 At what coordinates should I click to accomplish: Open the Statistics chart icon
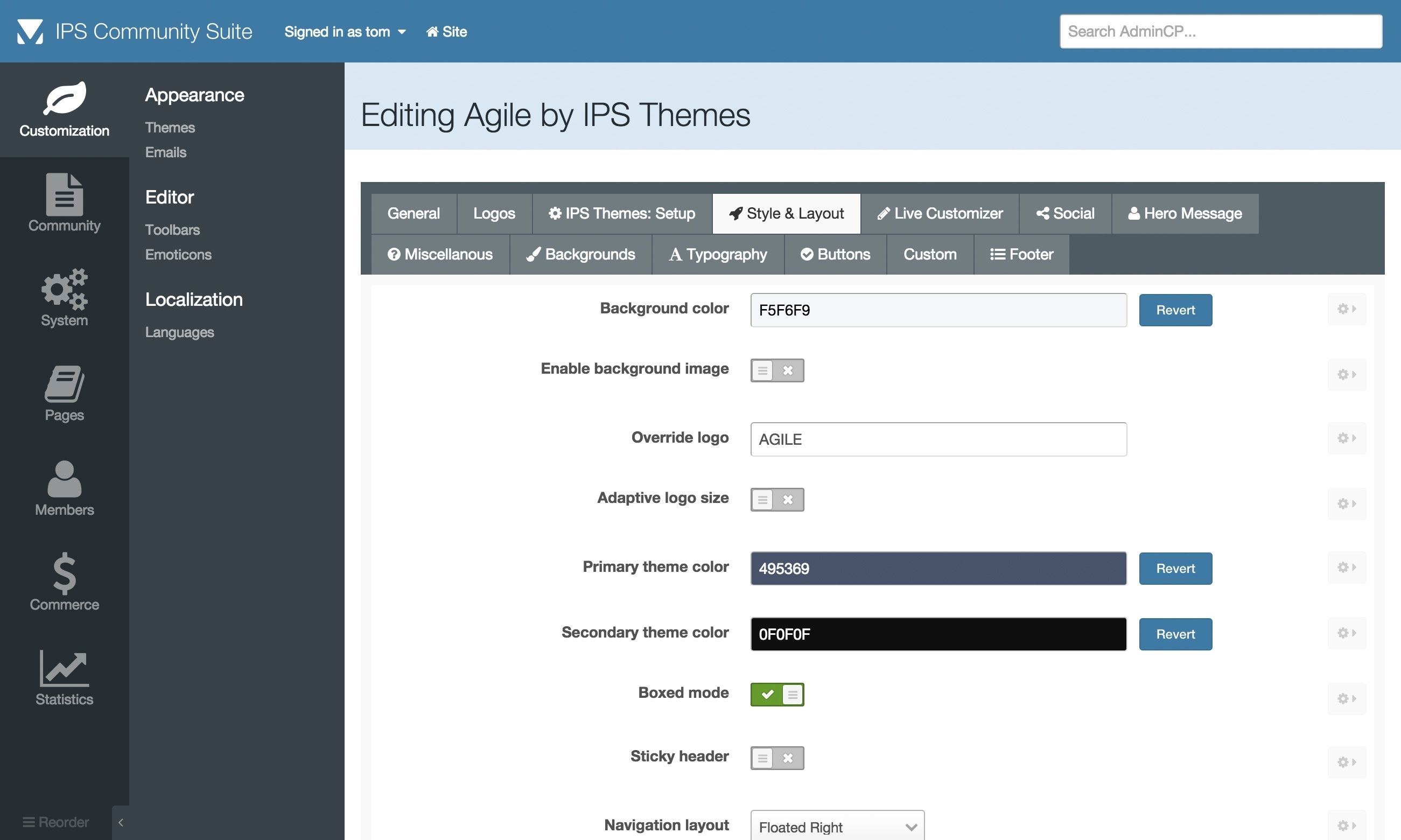(x=64, y=668)
